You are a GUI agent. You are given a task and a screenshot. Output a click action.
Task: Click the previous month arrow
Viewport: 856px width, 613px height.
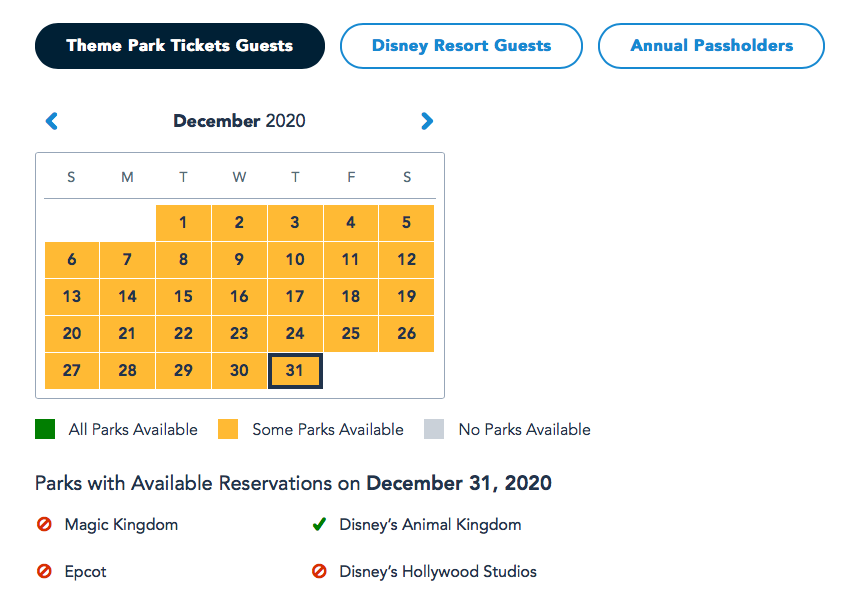click(x=52, y=121)
